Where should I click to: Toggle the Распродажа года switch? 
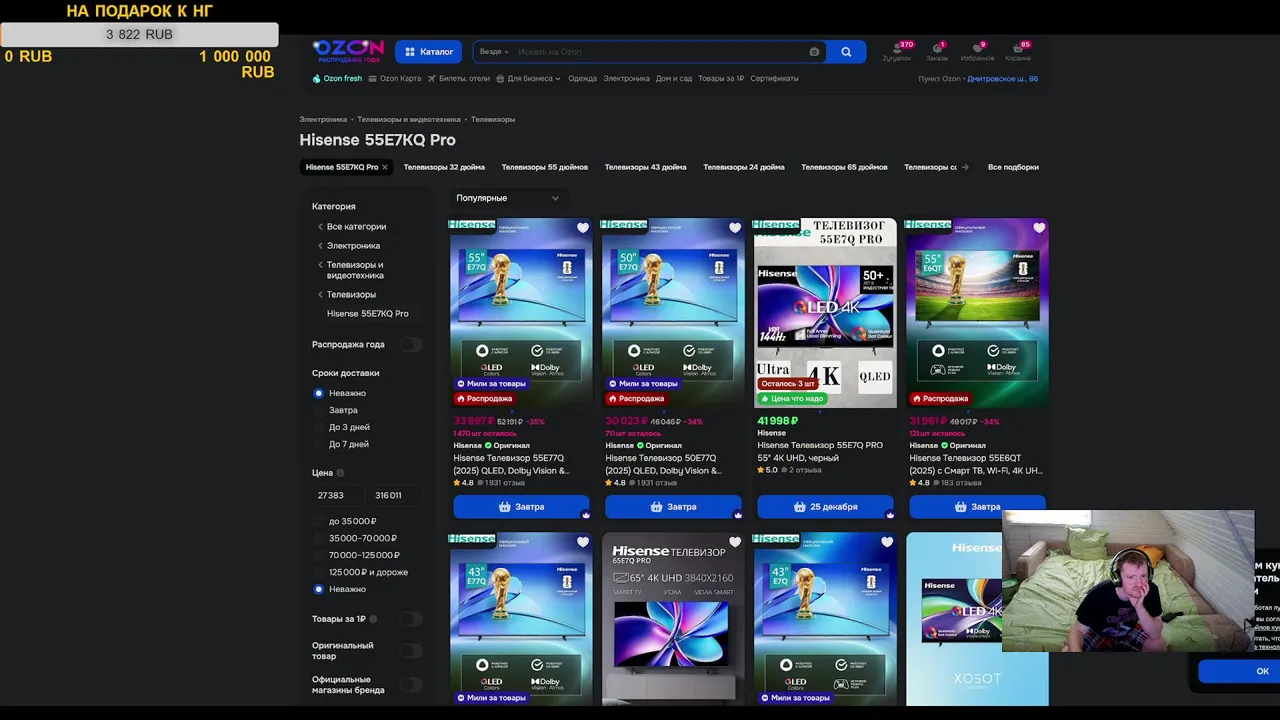point(410,345)
